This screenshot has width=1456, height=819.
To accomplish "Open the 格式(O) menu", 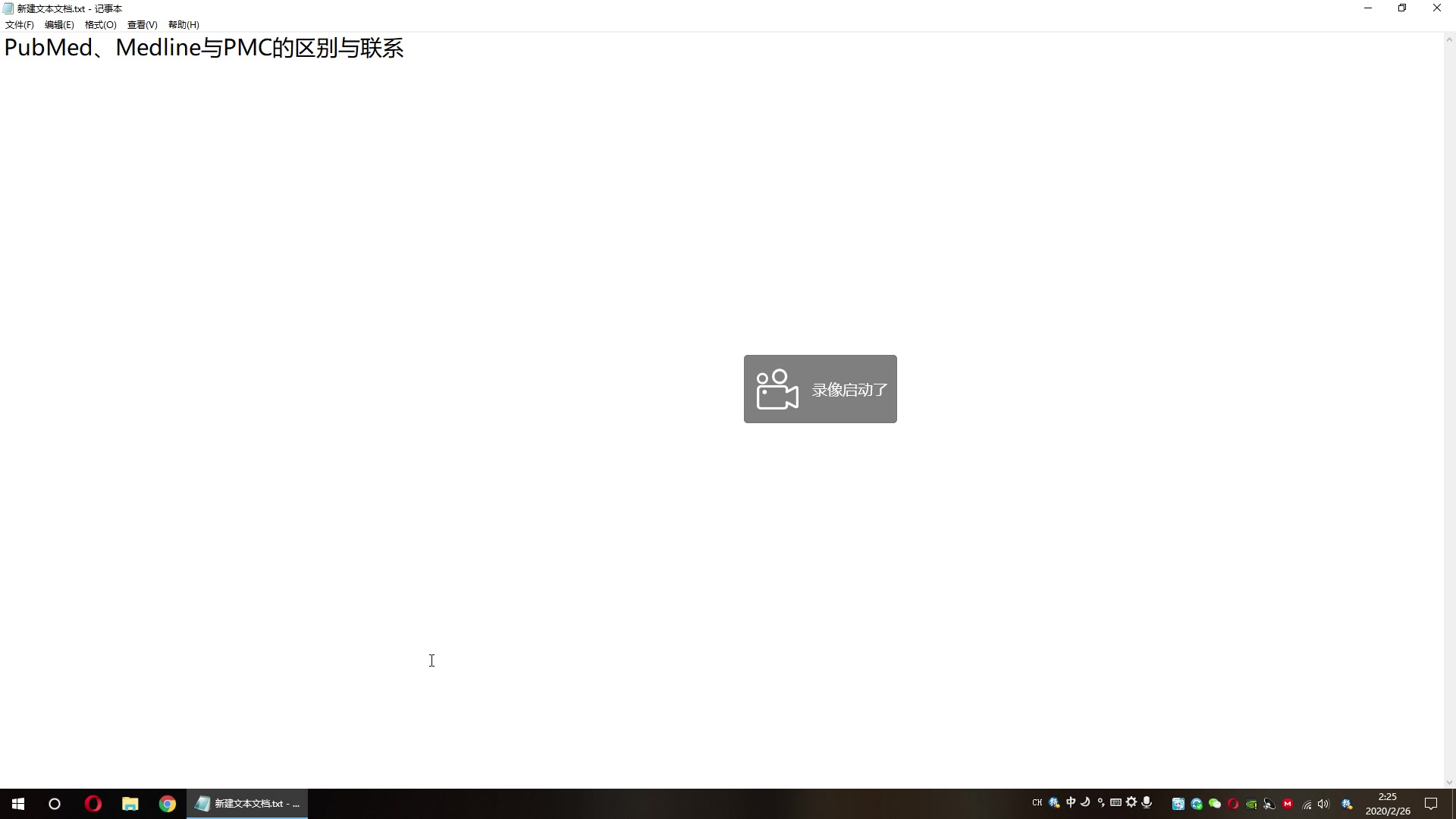I will click(100, 25).
